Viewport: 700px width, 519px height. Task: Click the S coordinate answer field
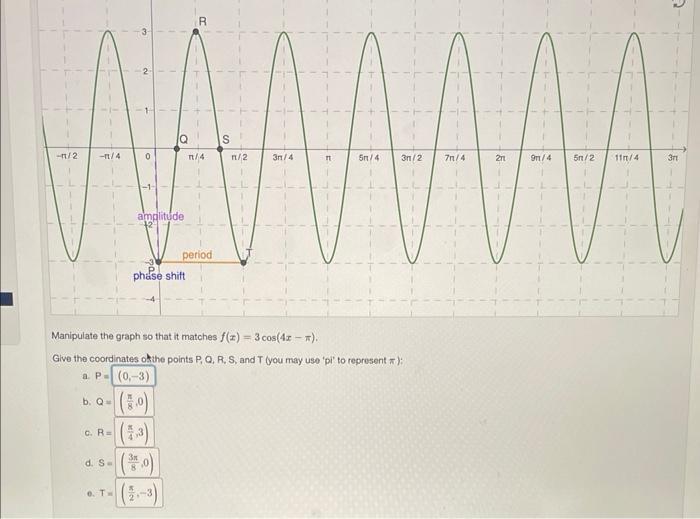point(137,462)
